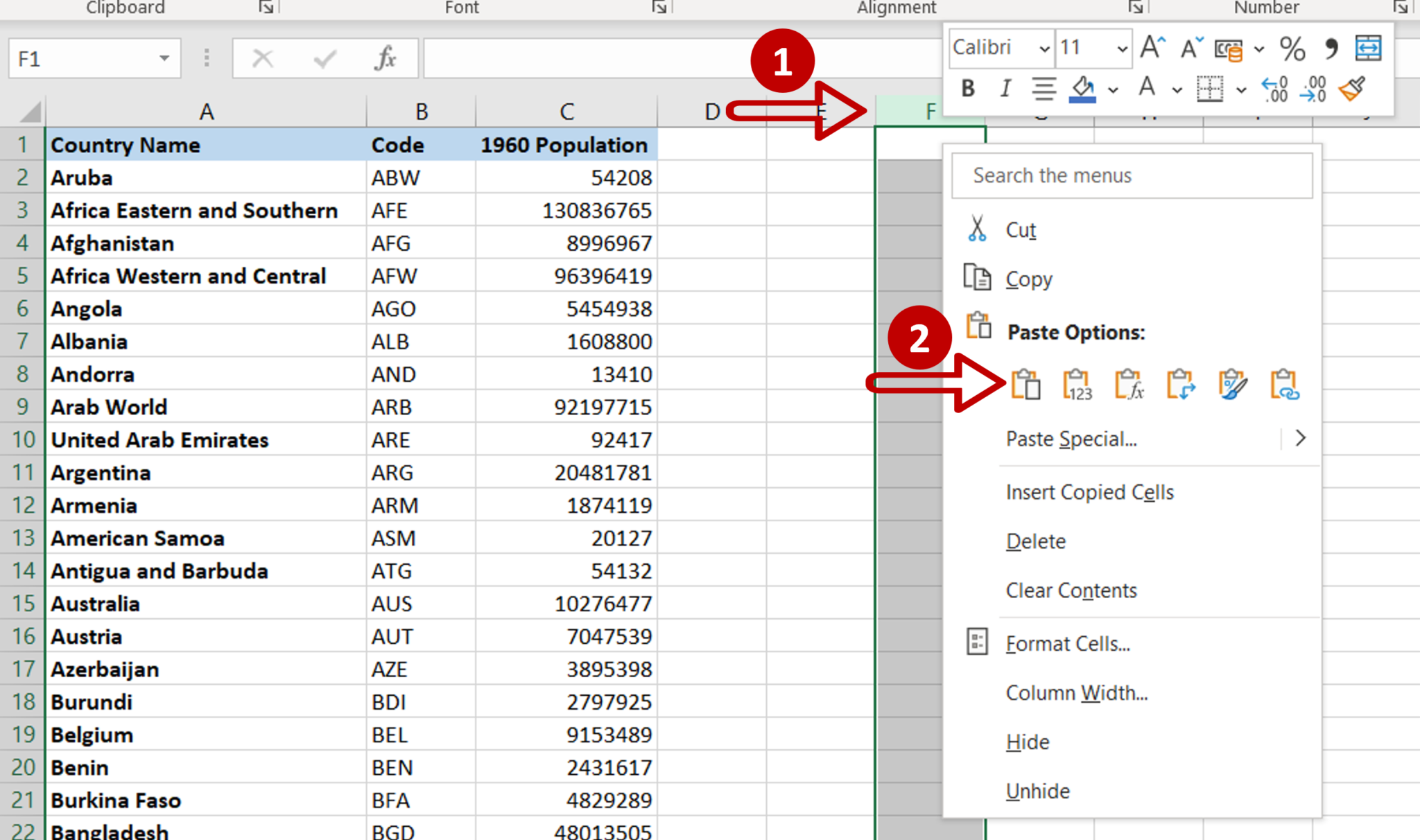
Task: Pick the Paste Formatting brush option
Action: pos(1233,385)
